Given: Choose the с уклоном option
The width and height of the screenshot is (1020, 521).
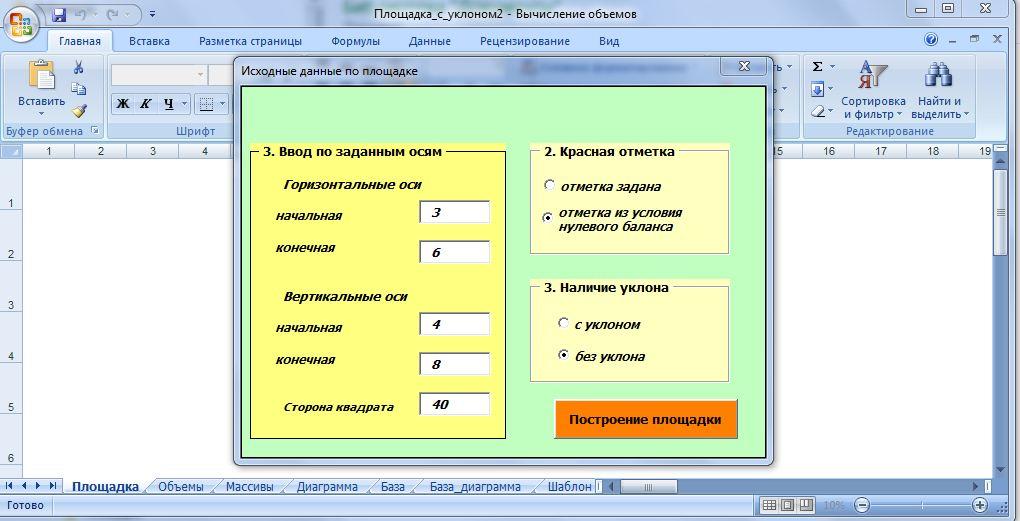Looking at the screenshot, I should (563, 323).
